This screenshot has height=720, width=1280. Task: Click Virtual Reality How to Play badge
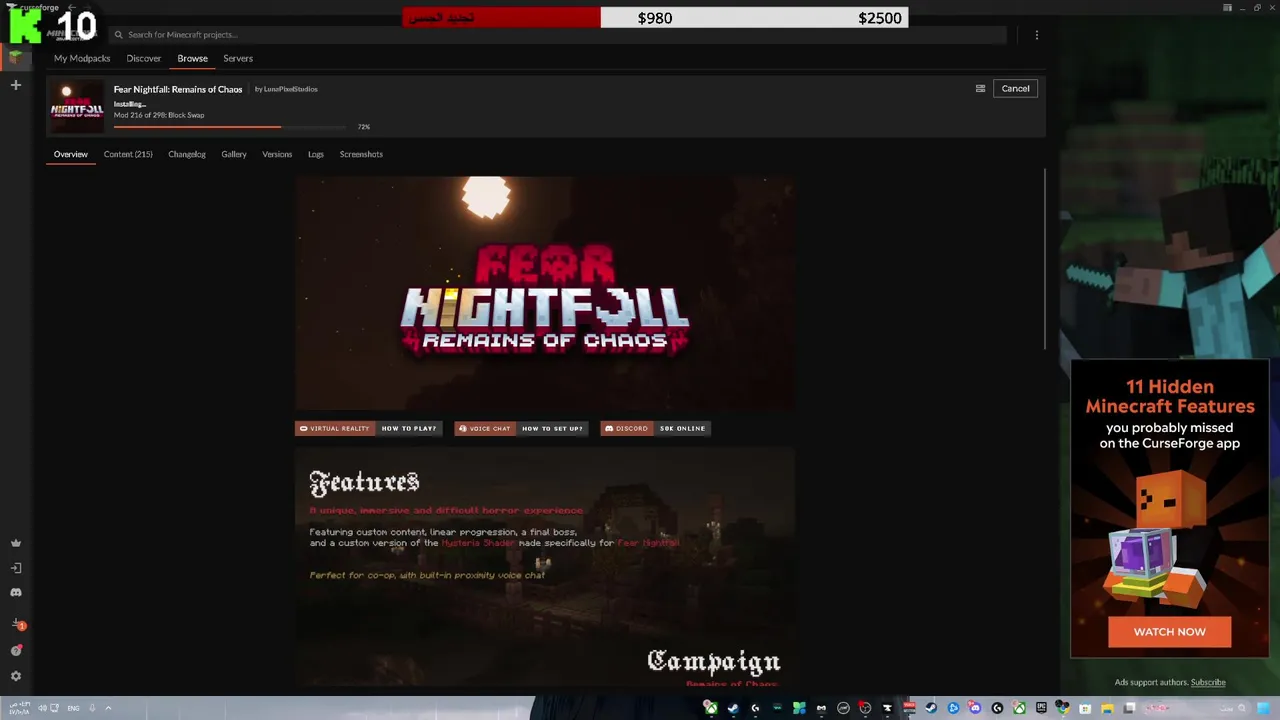pyautogui.click(x=368, y=428)
